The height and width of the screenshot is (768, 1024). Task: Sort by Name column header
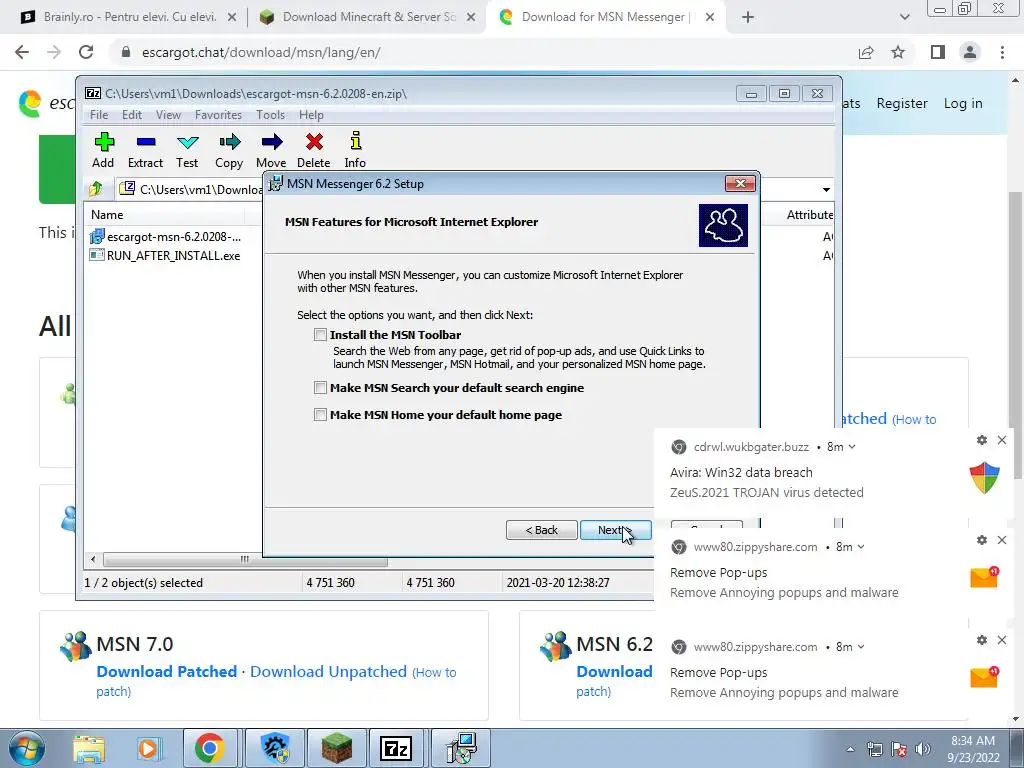(x=107, y=215)
